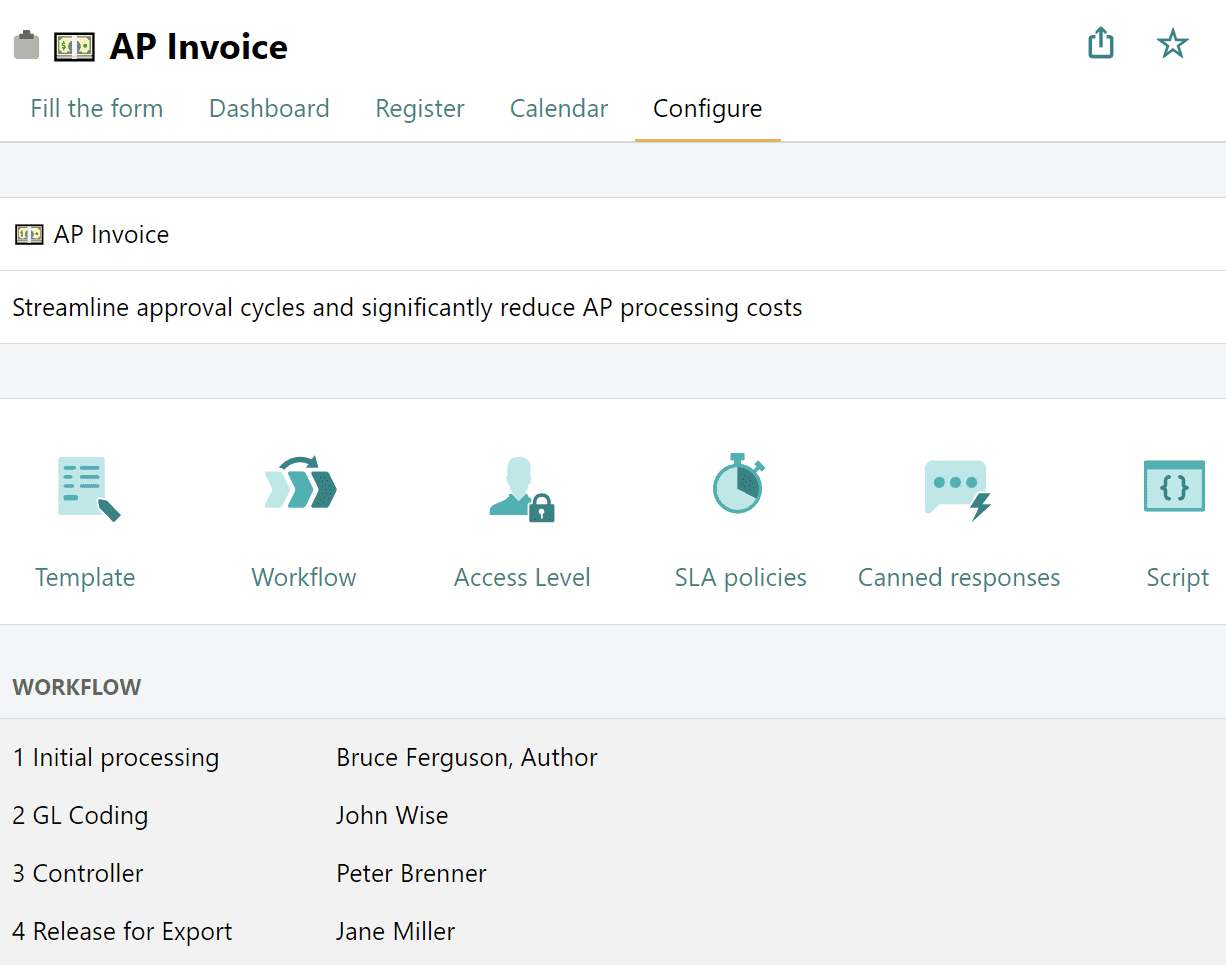Viewport: 1226px width, 965px height.
Task: Click the clipboard icon near the title
Action: [25, 44]
